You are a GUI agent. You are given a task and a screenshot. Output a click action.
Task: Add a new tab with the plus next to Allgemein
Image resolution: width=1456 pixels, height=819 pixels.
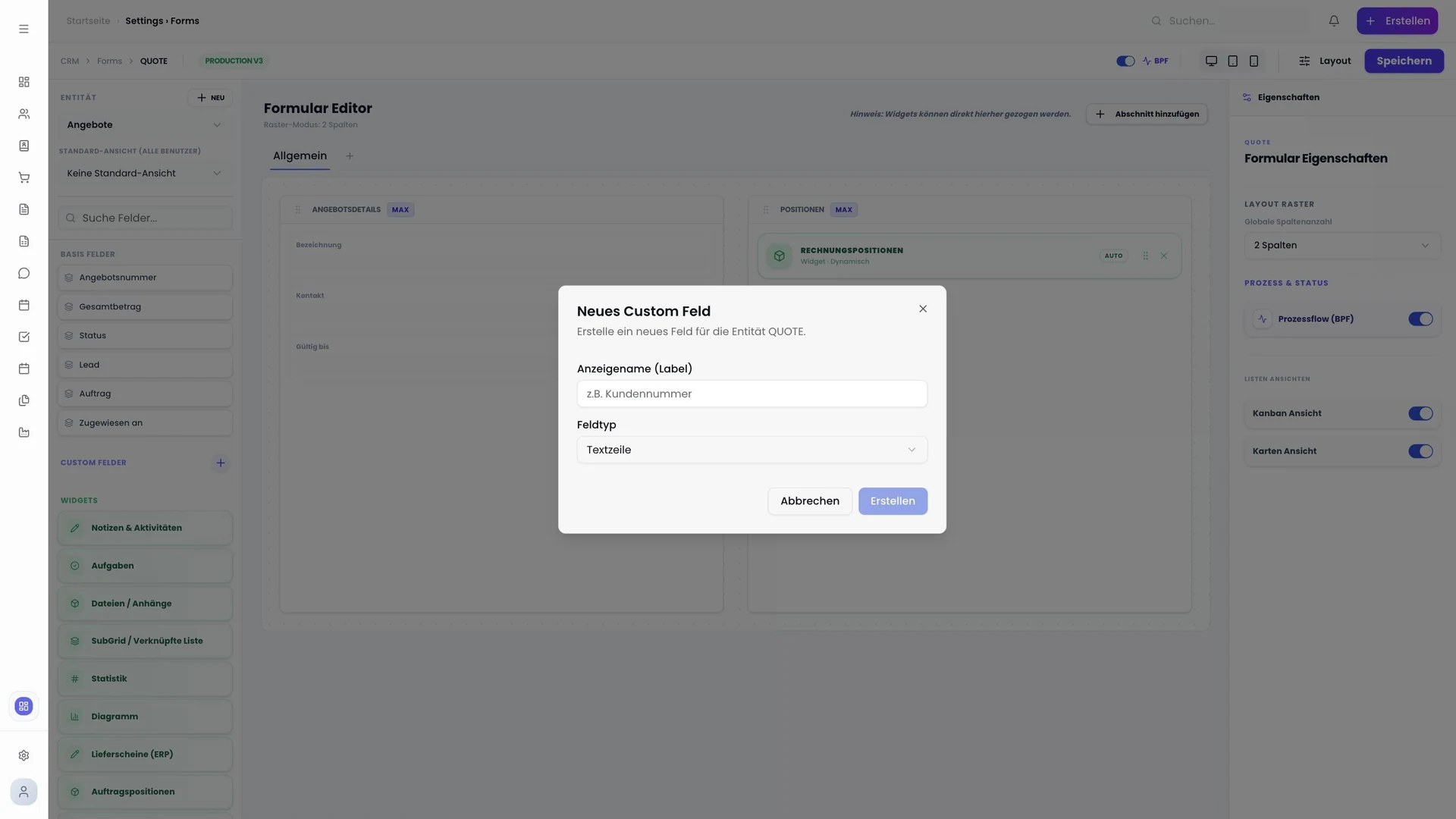click(350, 156)
